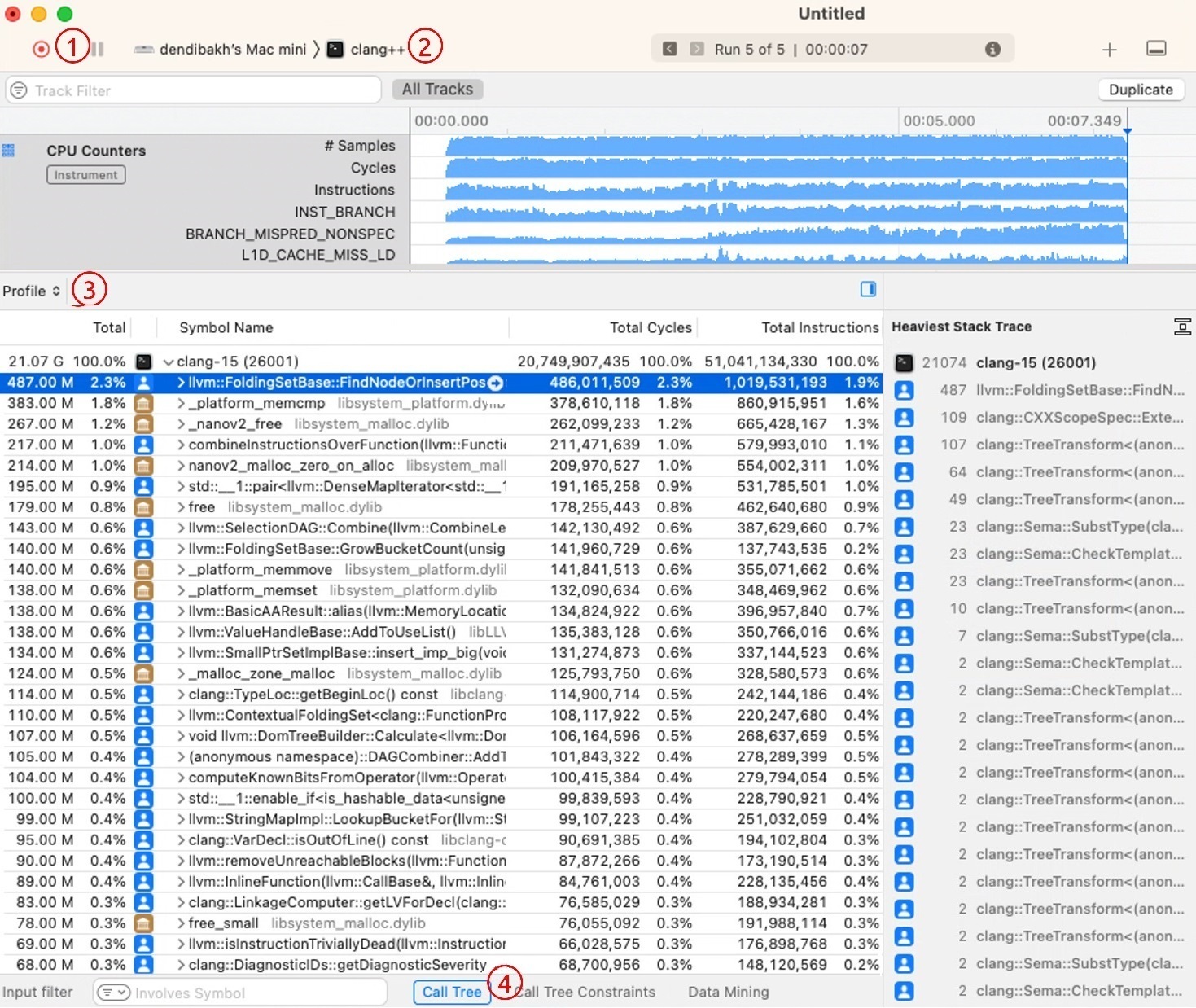The height and width of the screenshot is (1008, 1196).
Task: Toggle the right detail panel split view
Action: [868, 289]
